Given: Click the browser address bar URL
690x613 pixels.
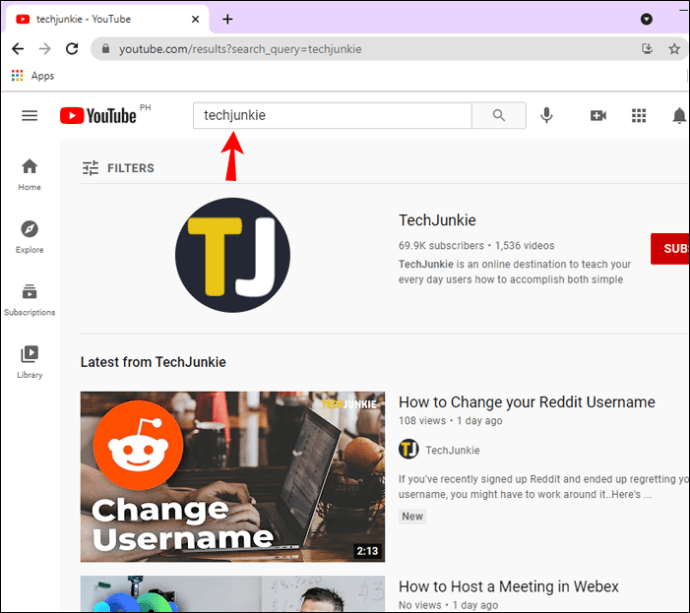Looking at the screenshot, I should click(x=240, y=49).
